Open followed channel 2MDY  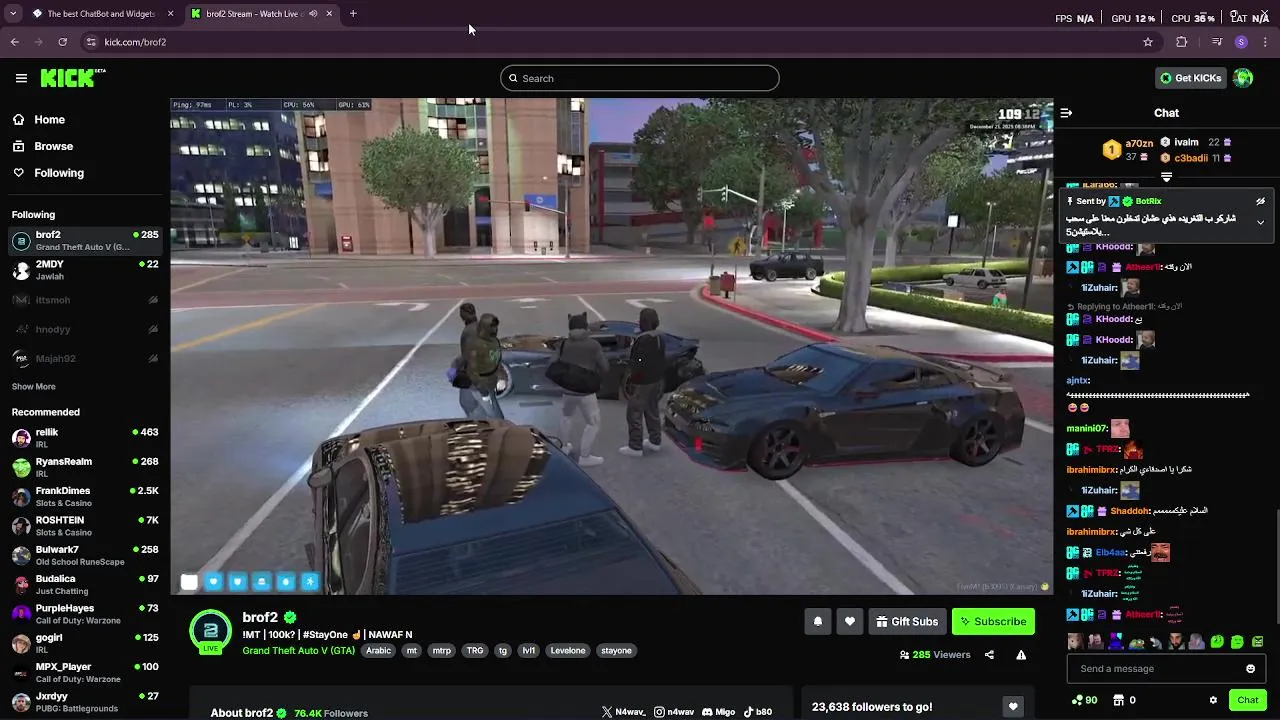(85, 270)
